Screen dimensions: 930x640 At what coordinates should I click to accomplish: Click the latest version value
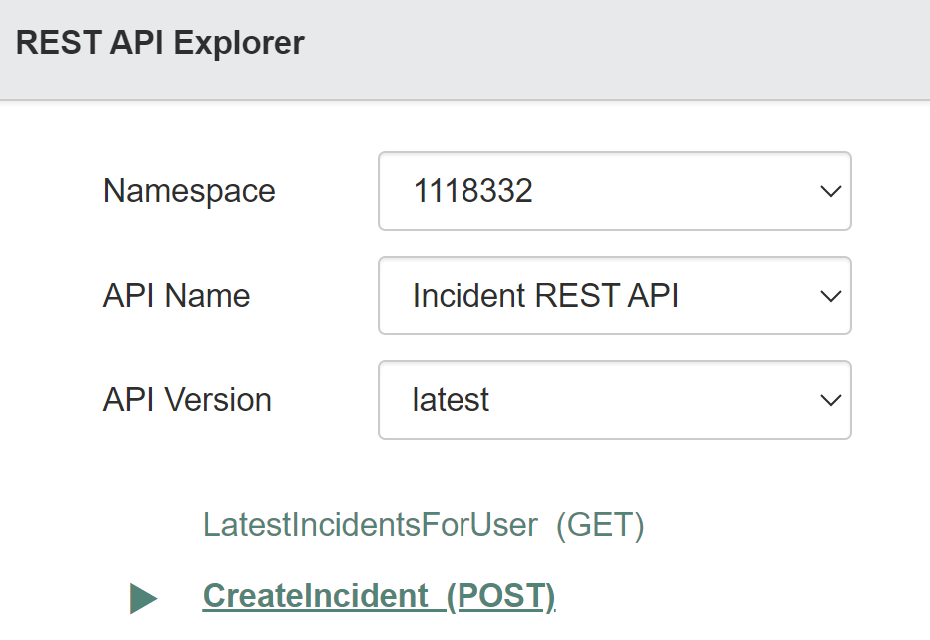click(x=451, y=400)
